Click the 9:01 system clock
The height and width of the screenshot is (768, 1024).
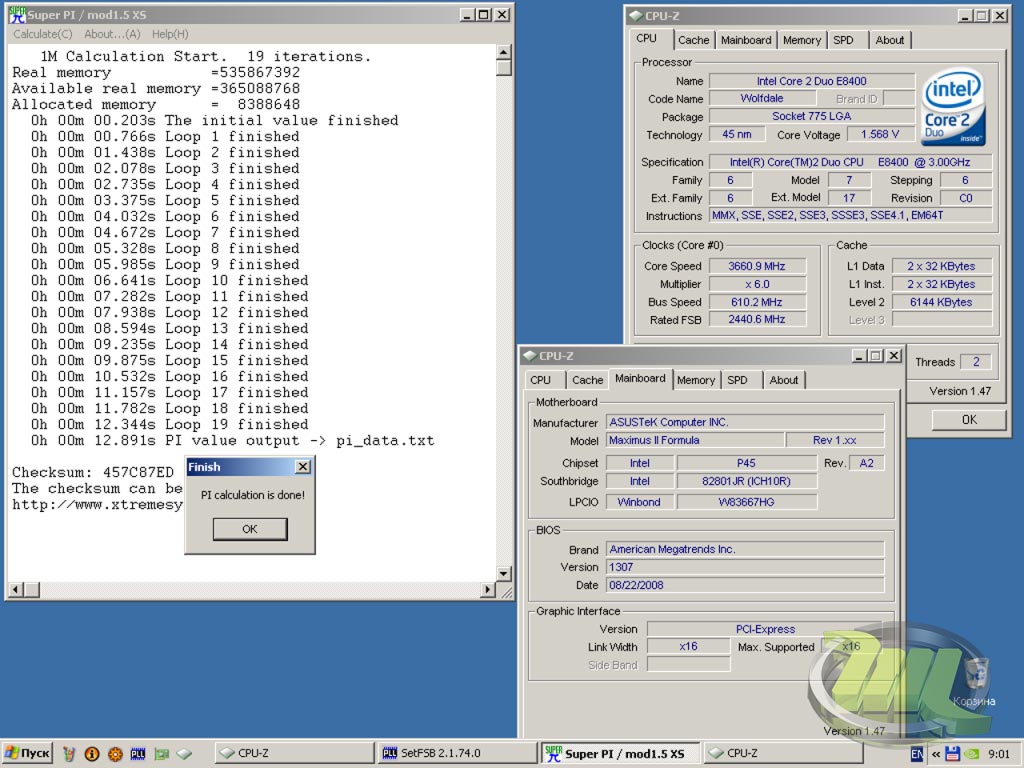[999, 754]
